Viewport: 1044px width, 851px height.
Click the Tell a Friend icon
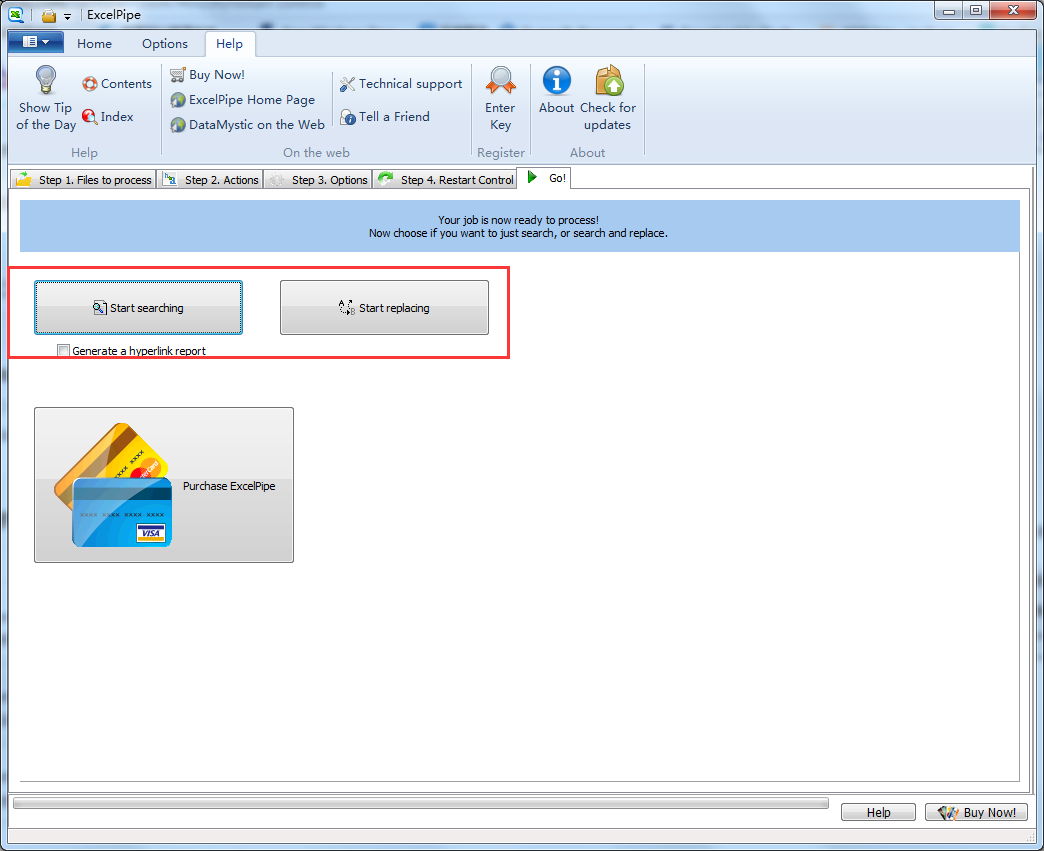(x=348, y=117)
